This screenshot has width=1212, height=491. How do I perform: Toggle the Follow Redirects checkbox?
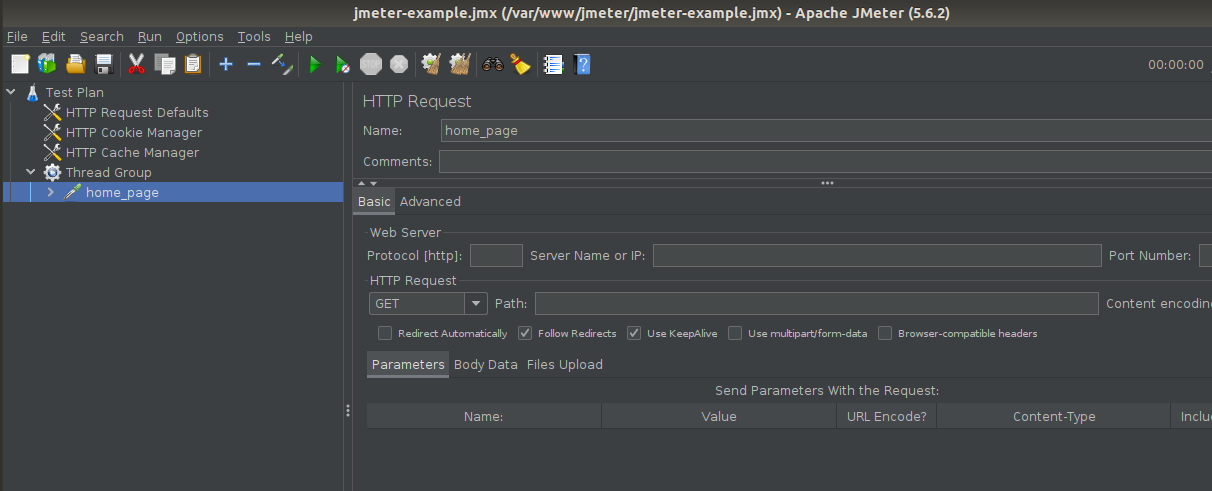click(525, 333)
